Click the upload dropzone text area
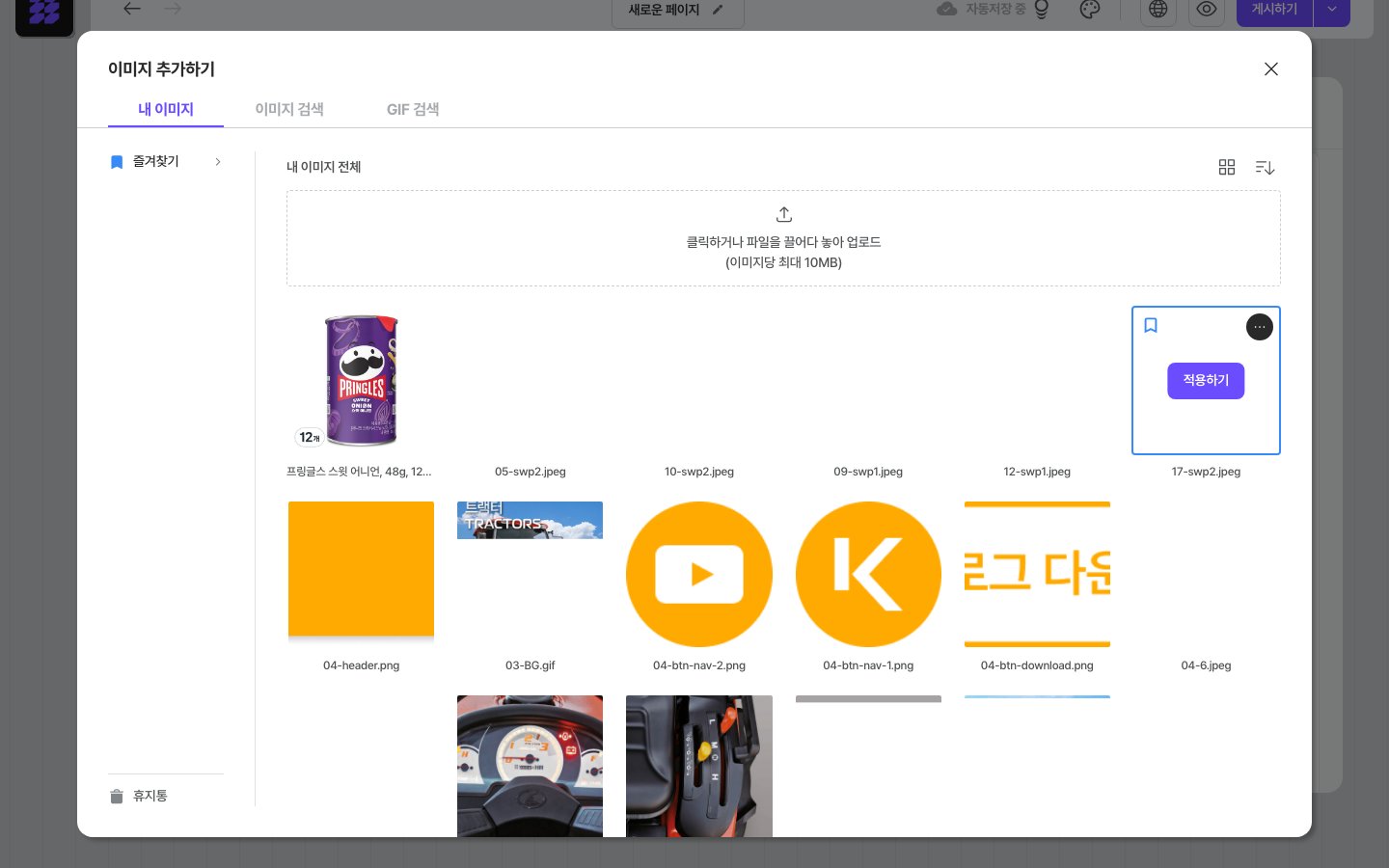Image resolution: width=1389 pixels, height=868 pixels. click(783, 252)
